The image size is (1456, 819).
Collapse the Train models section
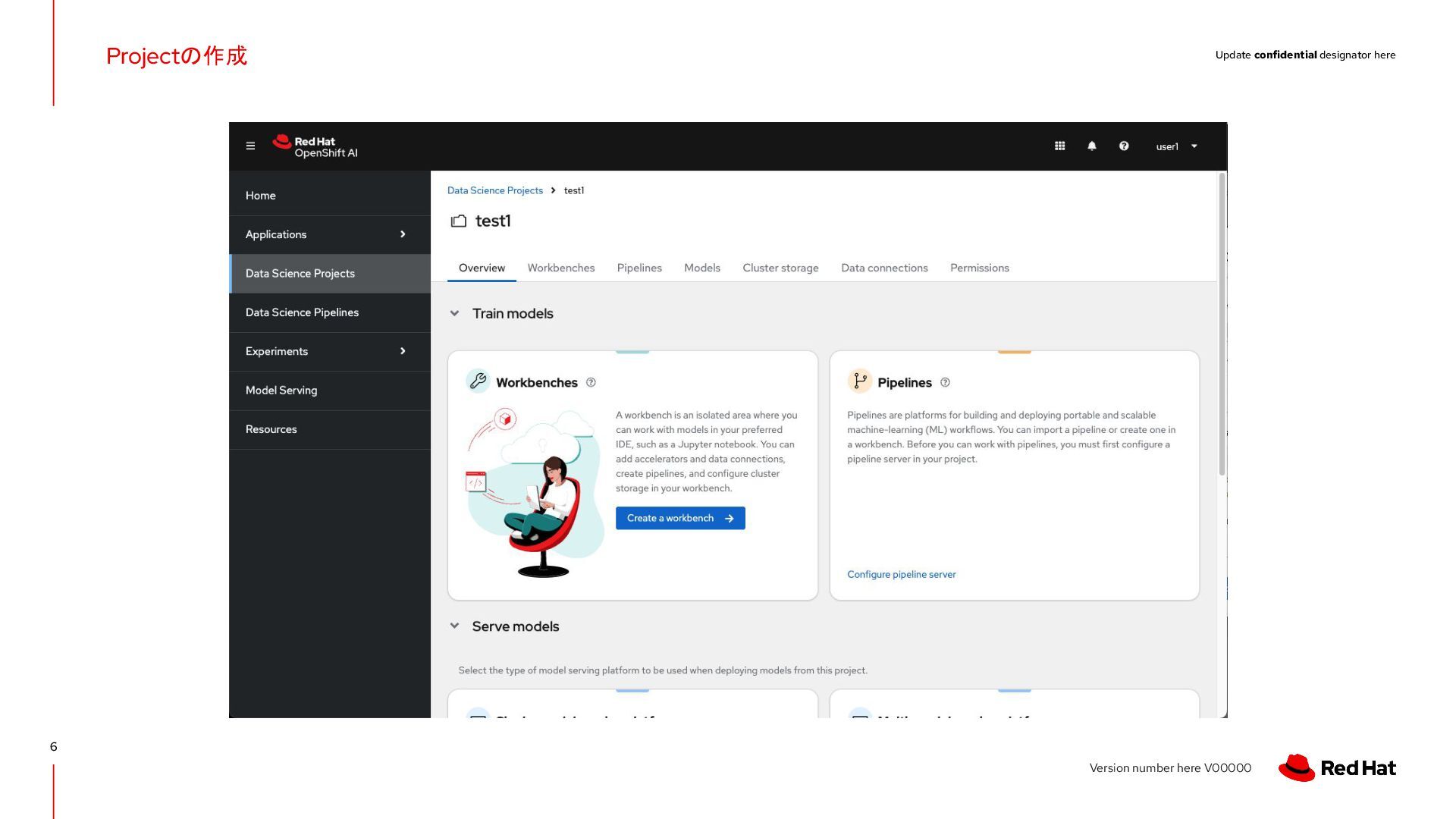(454, 313)
